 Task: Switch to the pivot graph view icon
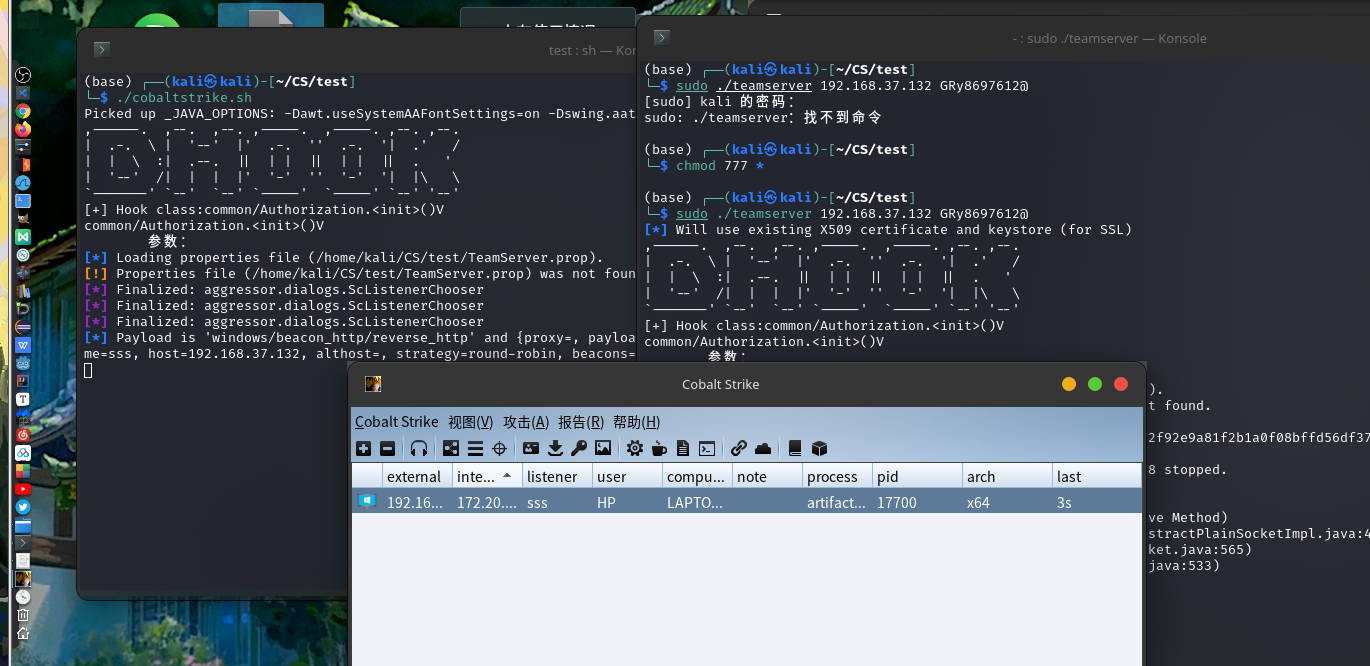[x=451, y=448]
